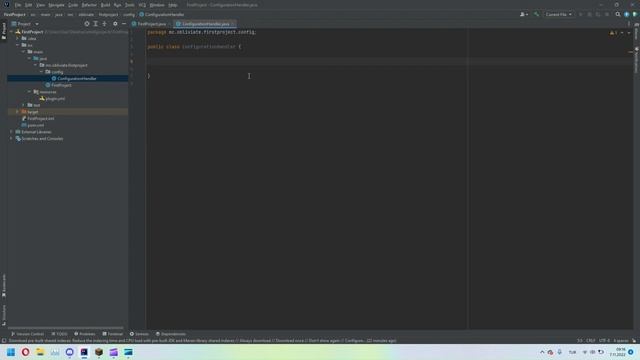Open the user account icon menu

tap(524, 14)
